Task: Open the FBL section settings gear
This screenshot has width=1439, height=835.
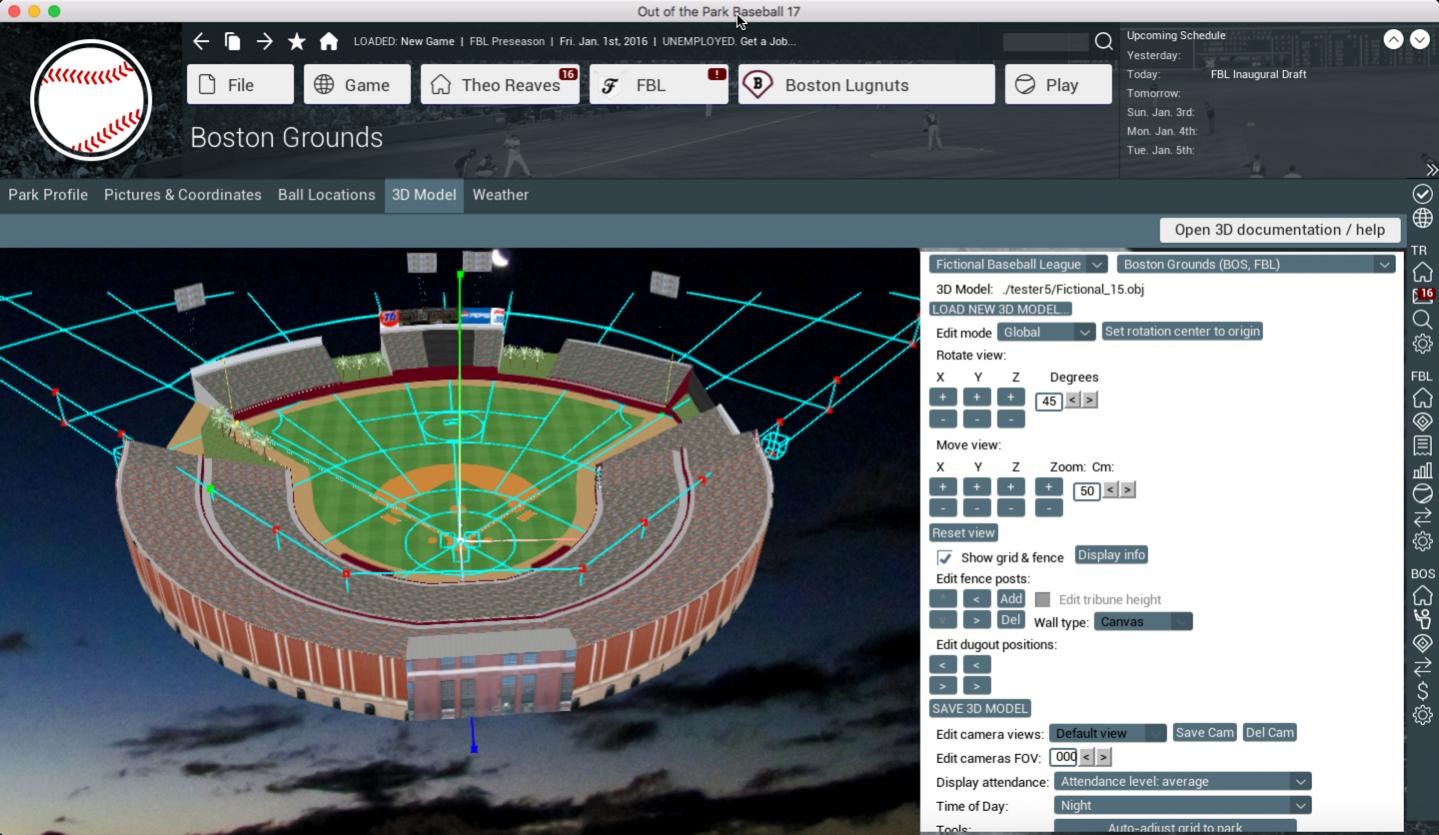Action: 1422,542
